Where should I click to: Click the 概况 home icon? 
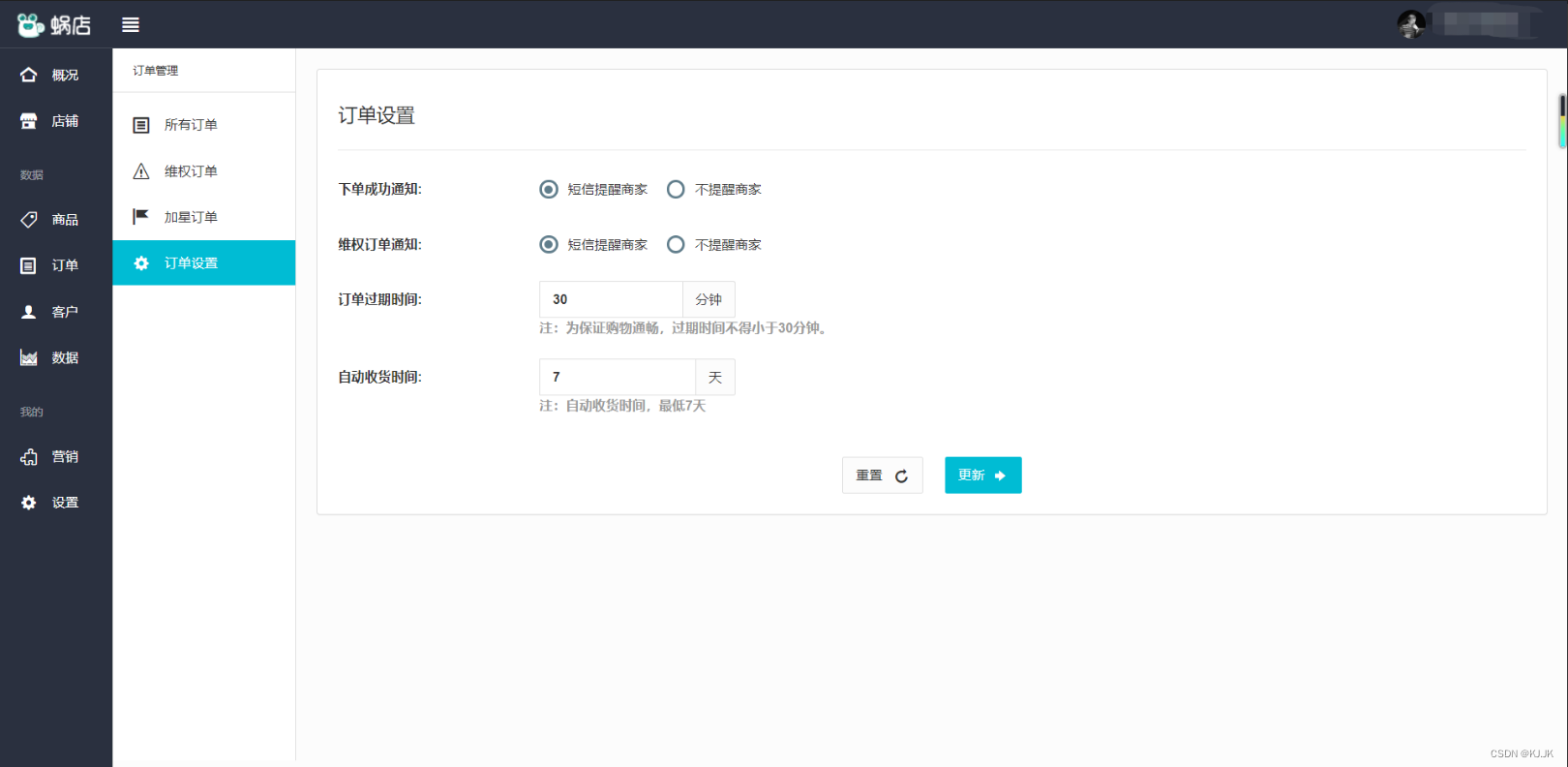[x=29, y=75]
